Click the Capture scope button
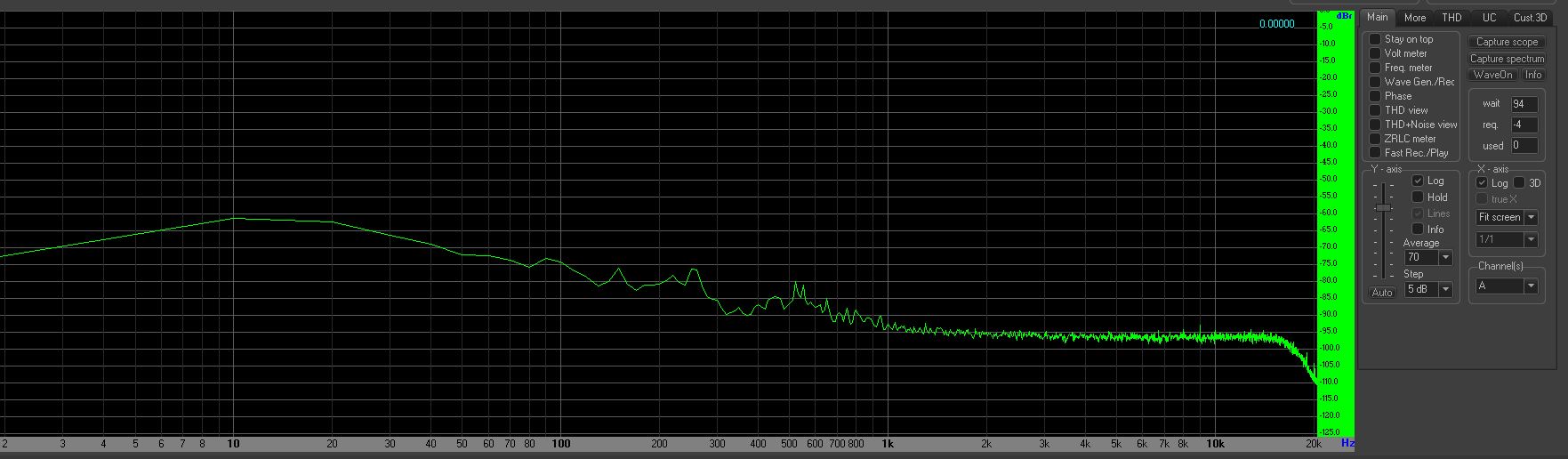Viewport: 1568px width, 459px height. [1507, 42]
